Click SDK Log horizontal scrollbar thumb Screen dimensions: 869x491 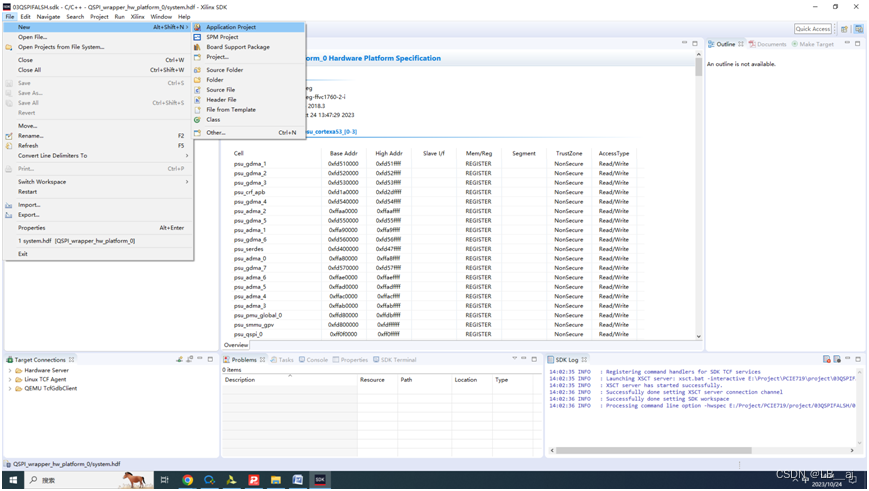(653, 451)
